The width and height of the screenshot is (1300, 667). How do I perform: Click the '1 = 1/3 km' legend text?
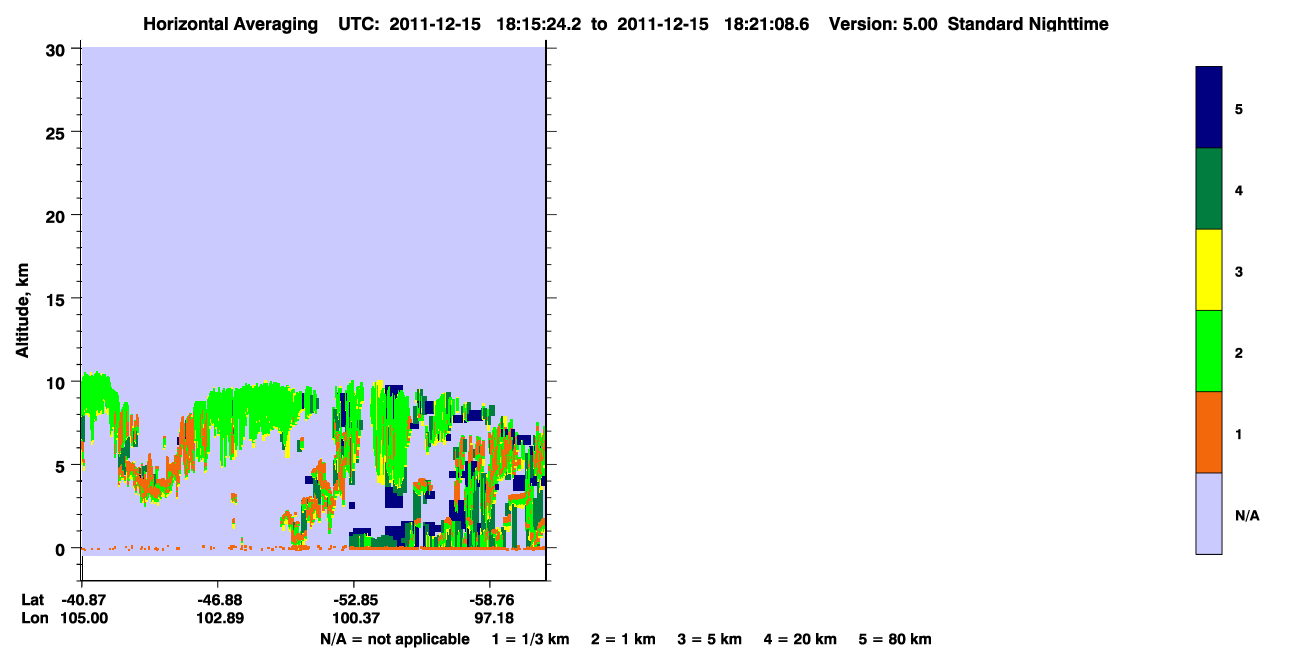pos(530,639)
